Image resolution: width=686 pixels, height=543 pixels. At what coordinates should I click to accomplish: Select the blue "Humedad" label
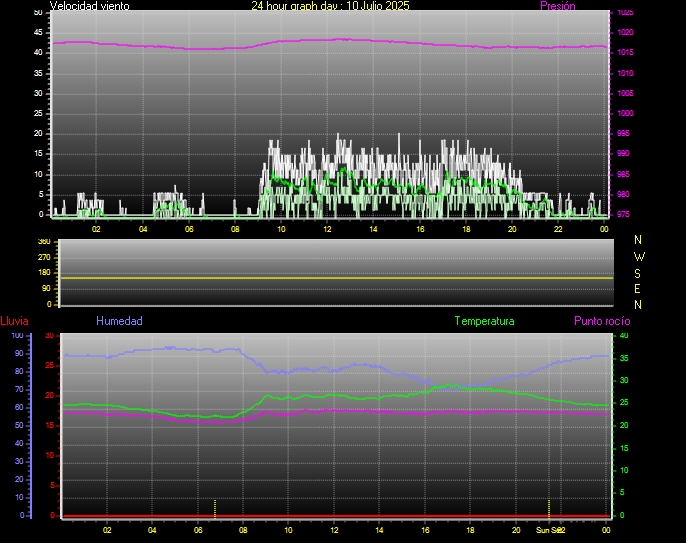point(119,321)
